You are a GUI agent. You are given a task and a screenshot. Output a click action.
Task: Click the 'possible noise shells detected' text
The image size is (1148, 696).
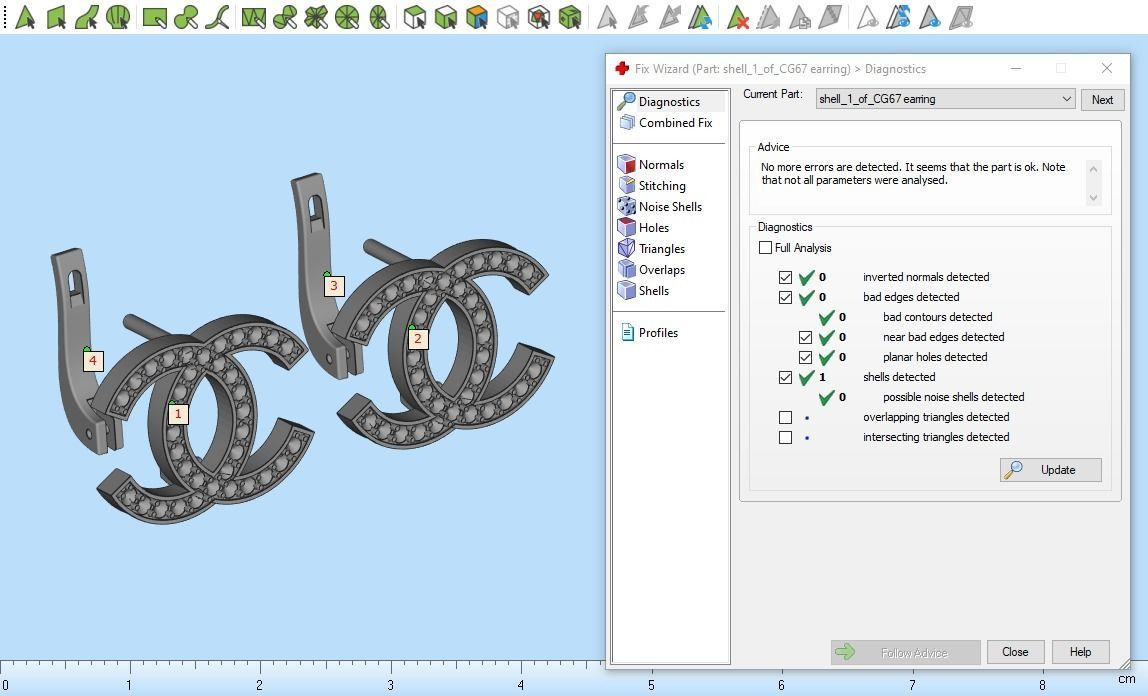[x=953, y=397]
